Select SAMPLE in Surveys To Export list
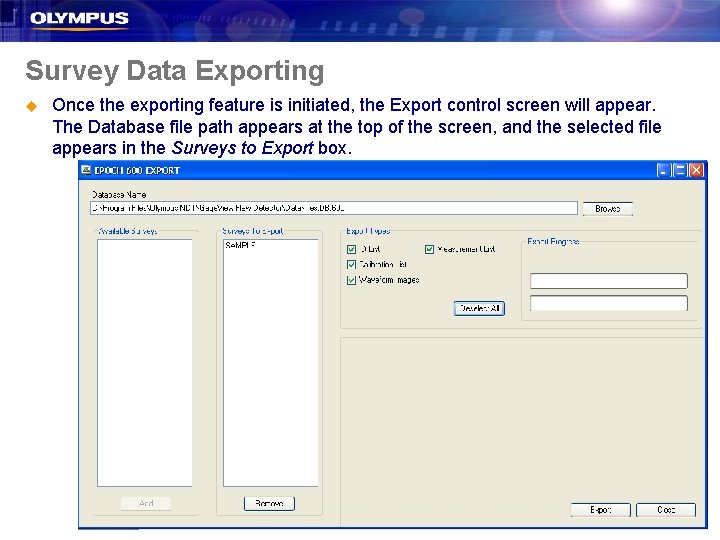The width and height of the screenshot is (720, 540). point(240,246)
